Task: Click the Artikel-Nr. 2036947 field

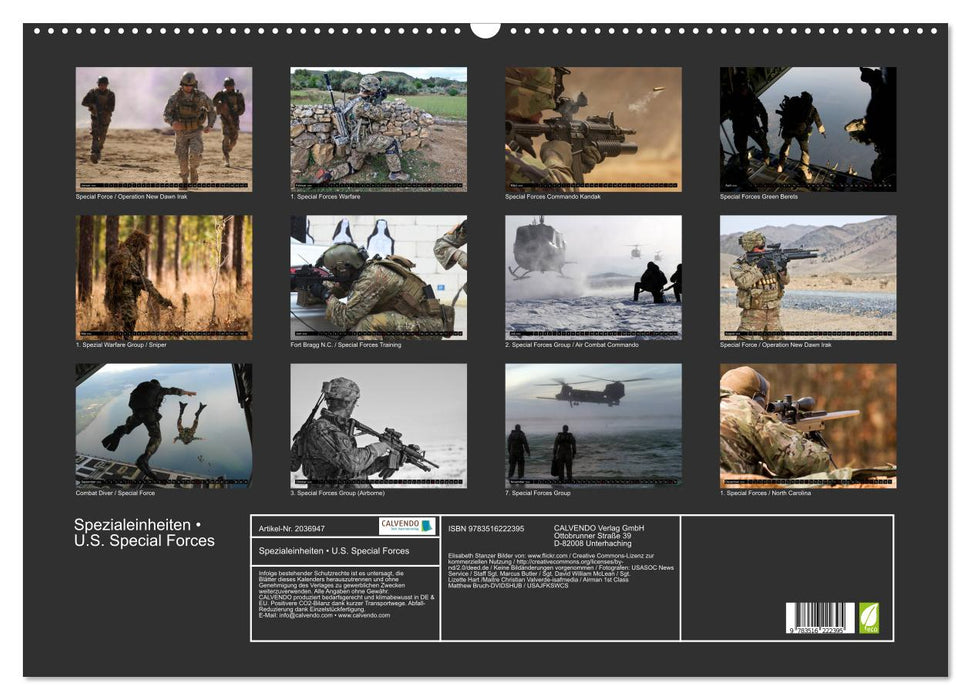Action: click(x=292, y=529)
